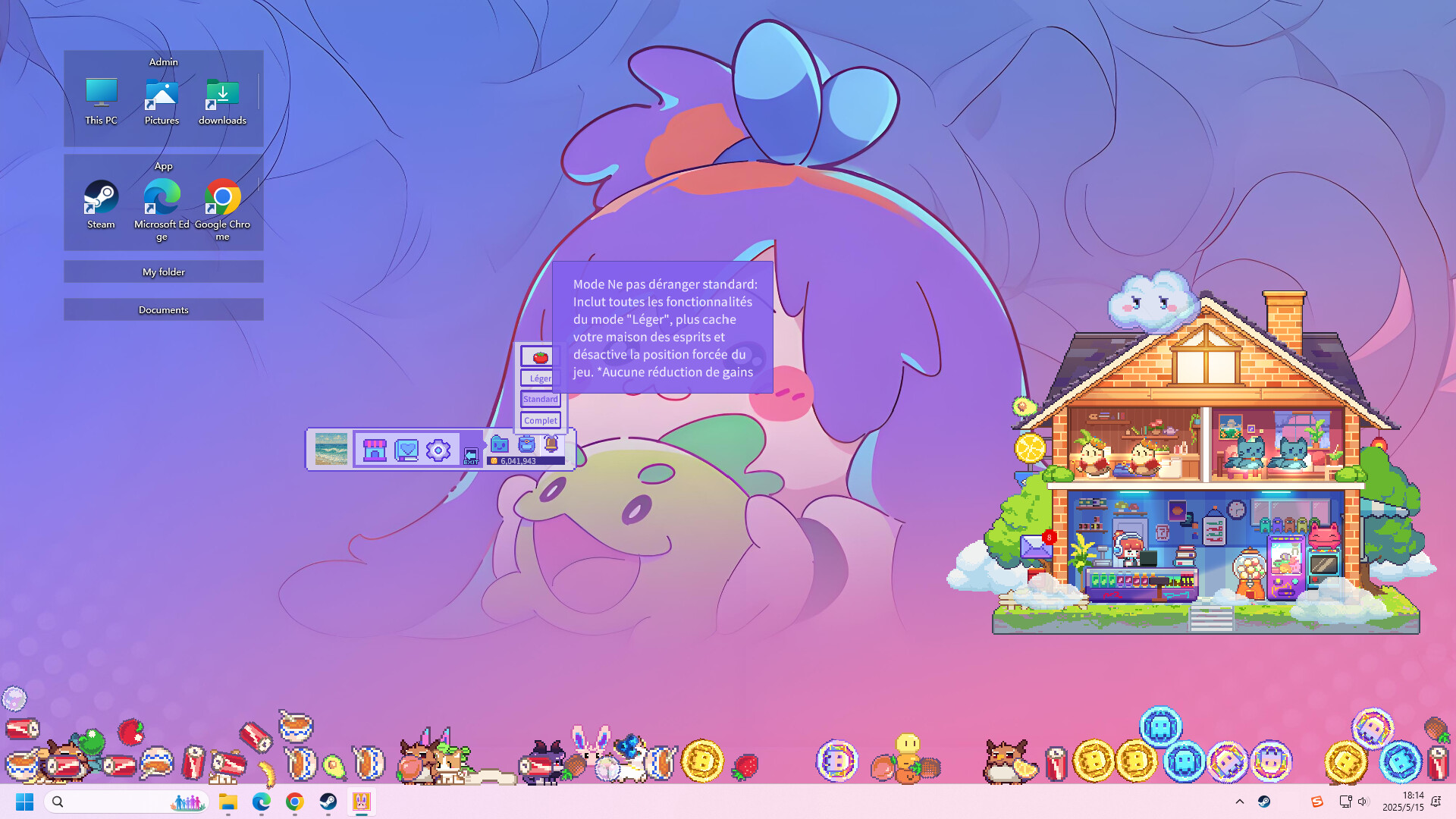The width and height of the screenshot is (1456, 819).
Task: Open Steam from the taskbar
Action: pos(328,802)
